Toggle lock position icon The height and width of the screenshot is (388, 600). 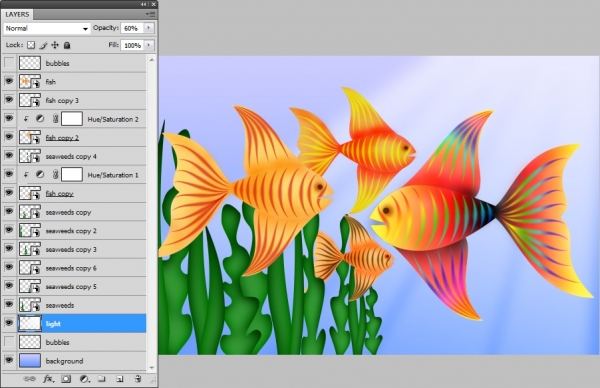55,45
